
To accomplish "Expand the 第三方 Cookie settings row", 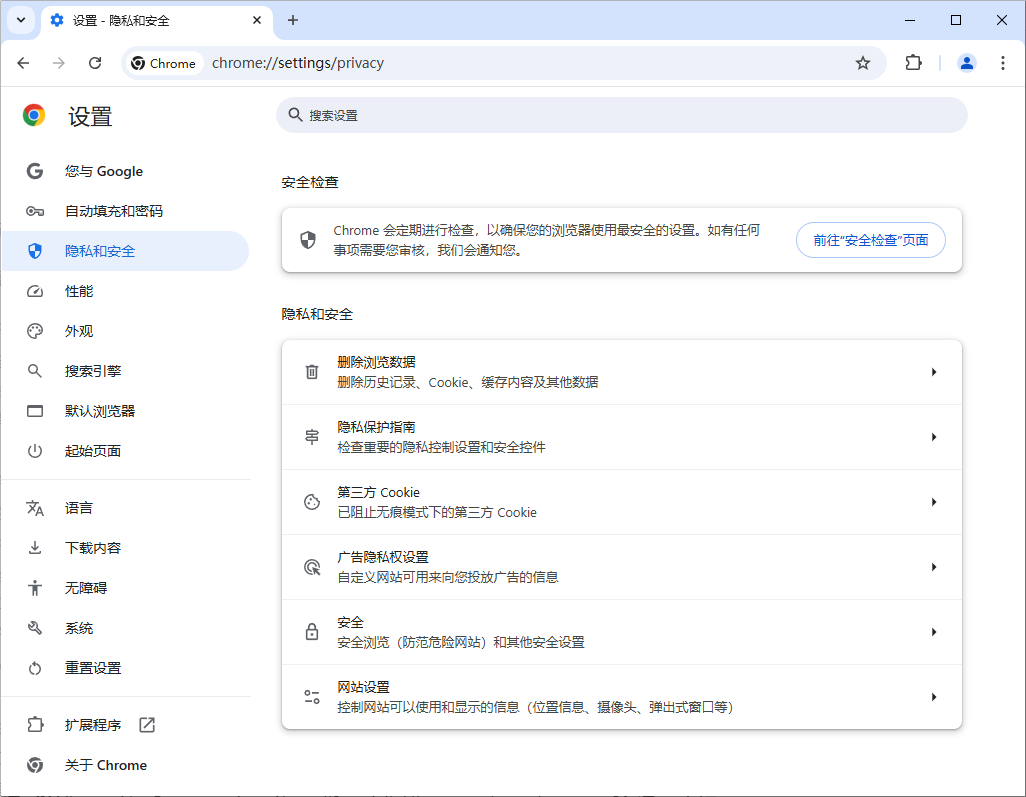I will [x=935, y=501].
